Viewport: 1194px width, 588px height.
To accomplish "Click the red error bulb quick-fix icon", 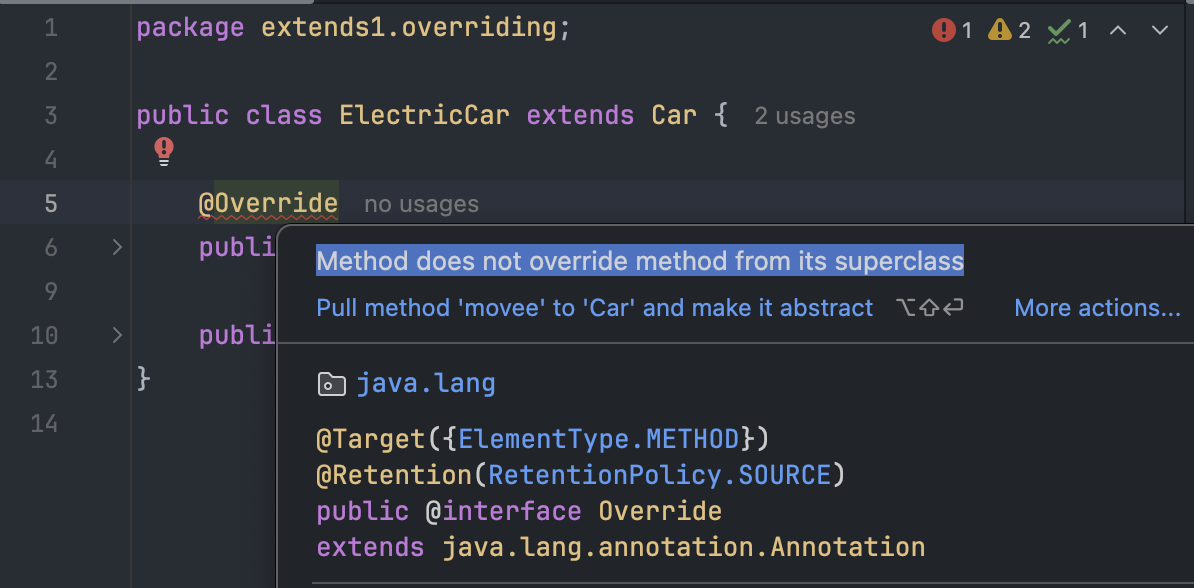I will click(164, 152).
